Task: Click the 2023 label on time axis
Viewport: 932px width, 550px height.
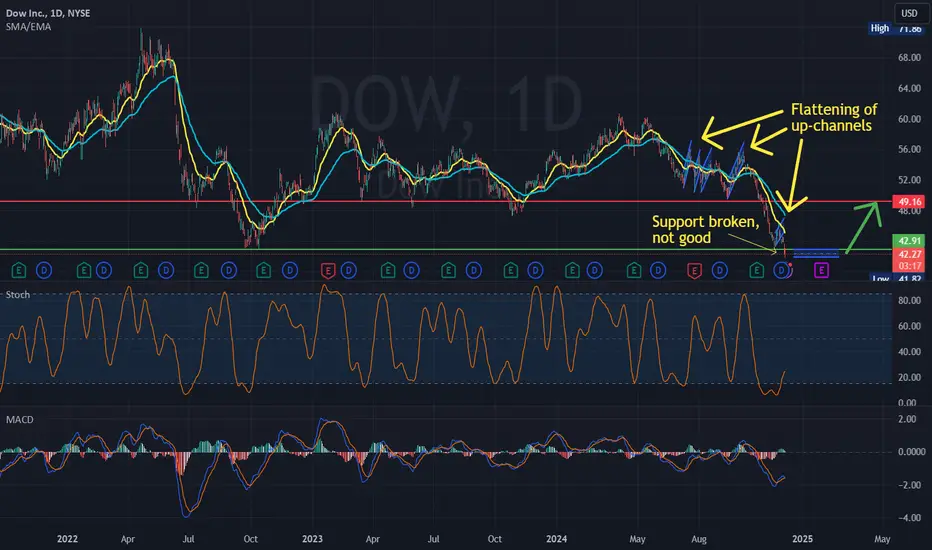Action: 312,539
